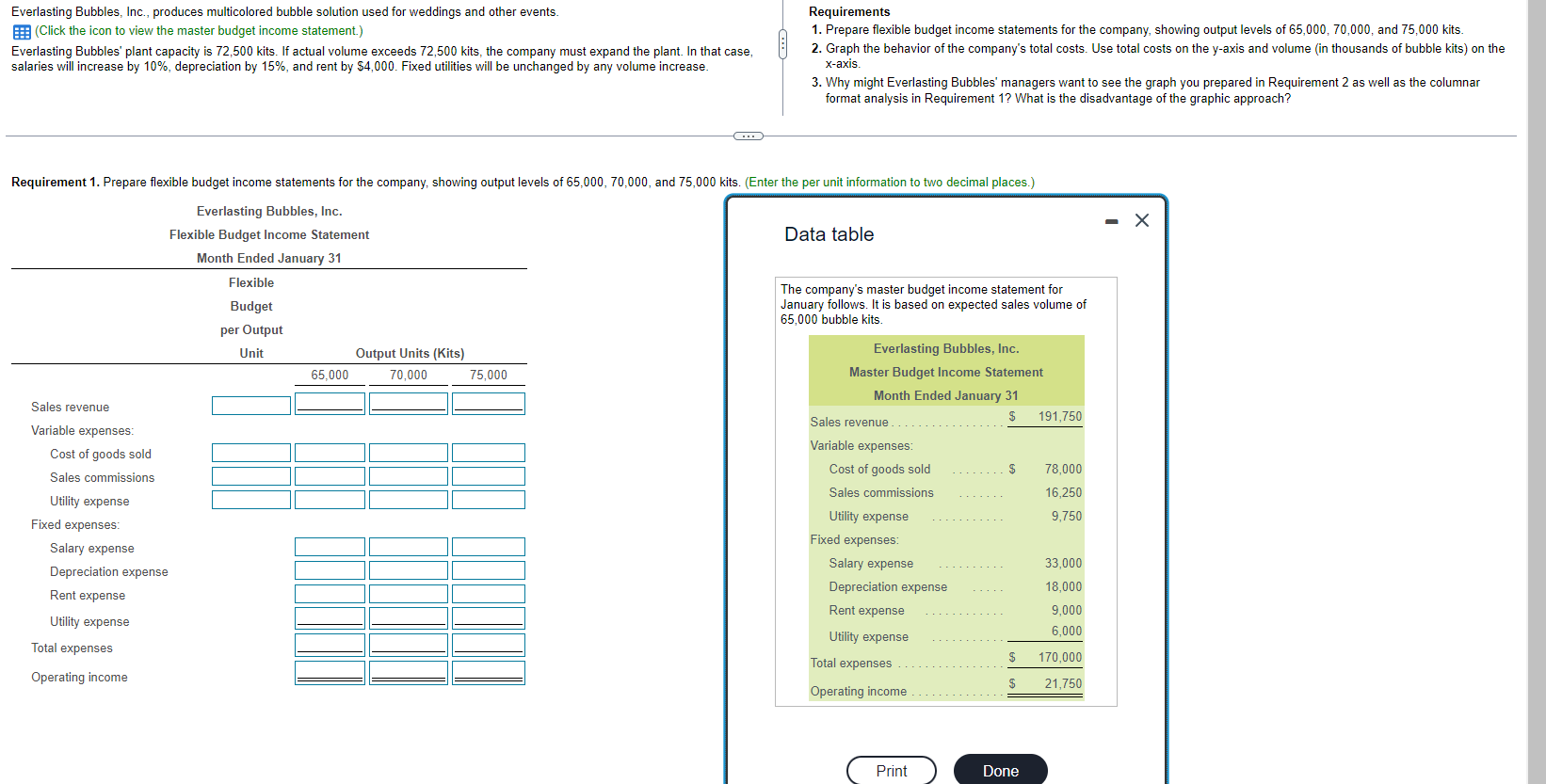This screenshot has height=784, width=1546.
Task: Select Sales commissions field for 75,000 kits
Action: tap(489, 476)
